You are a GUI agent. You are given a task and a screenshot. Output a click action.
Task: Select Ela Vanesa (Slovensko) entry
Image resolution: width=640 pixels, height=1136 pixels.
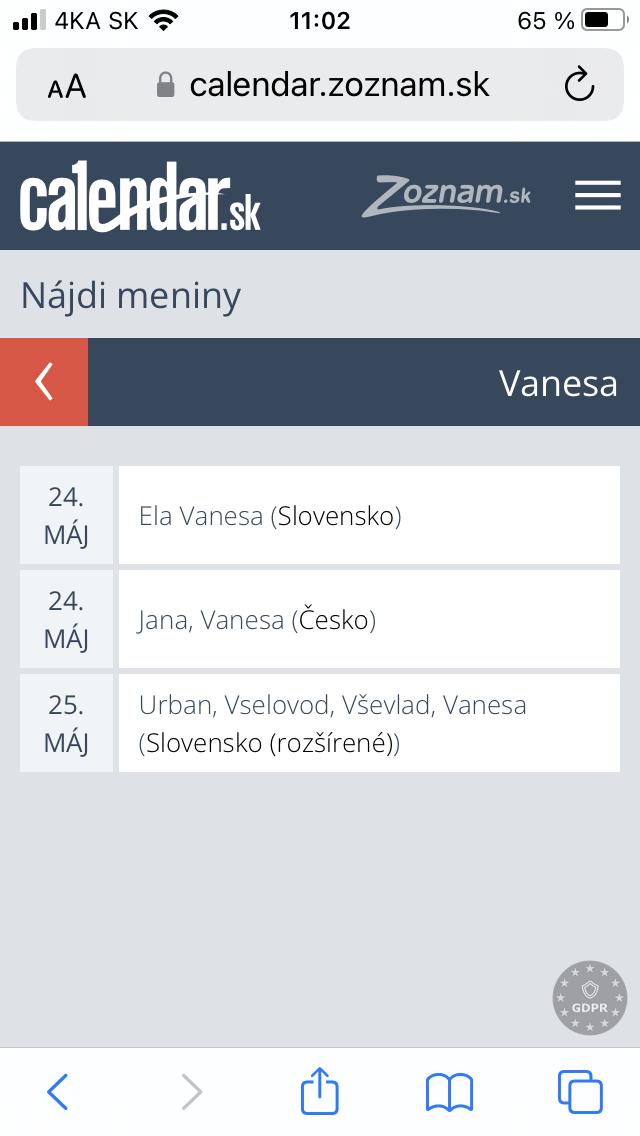coord(369,516)
